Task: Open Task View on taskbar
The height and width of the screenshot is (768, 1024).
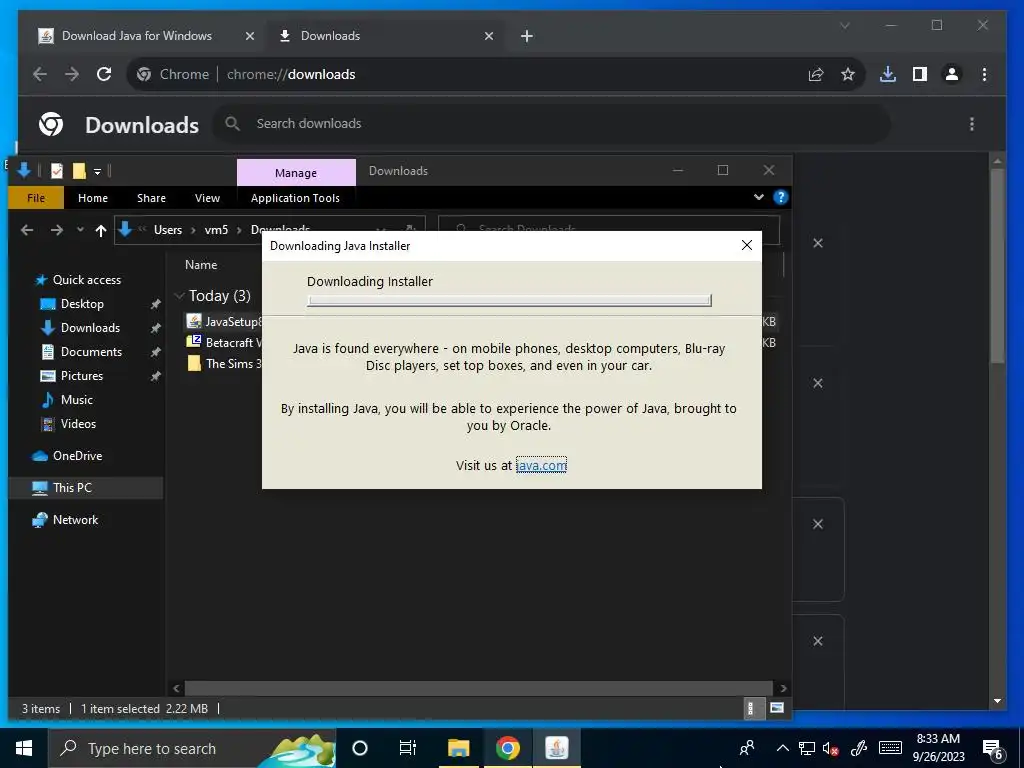Action: (408, 748)
